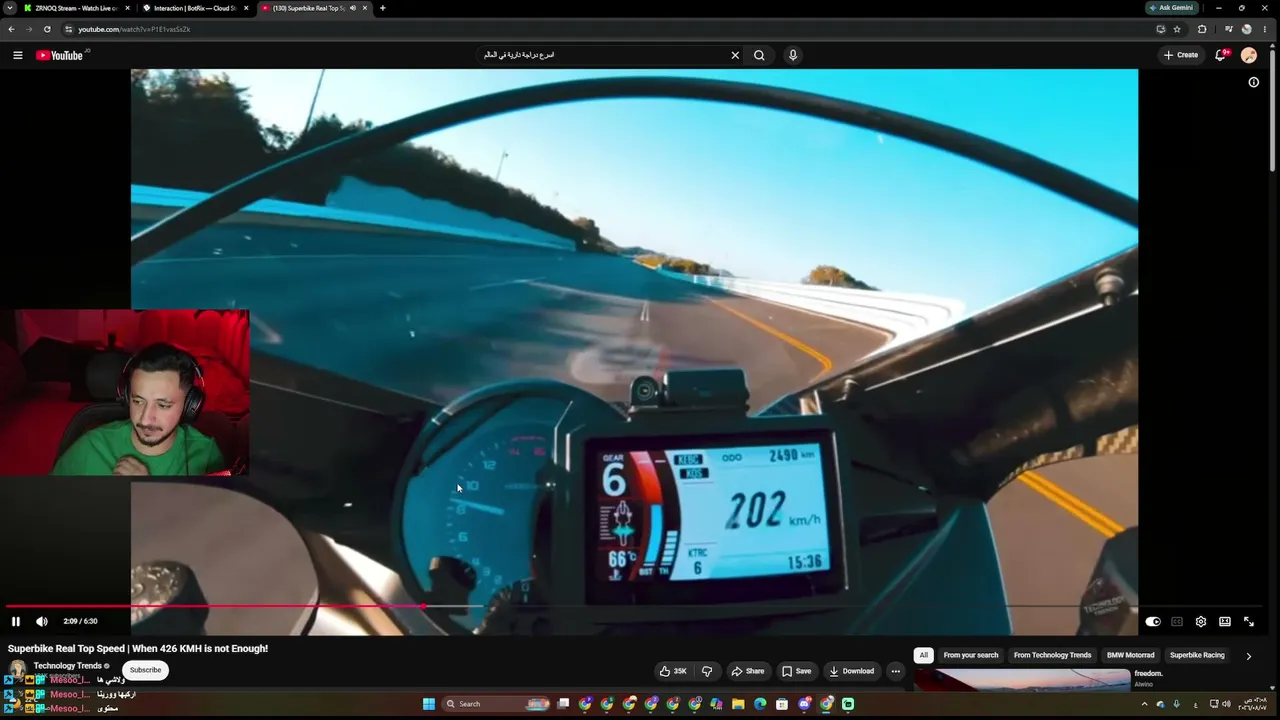
Task: Open YouTube notifications bell
Action: pos(1220,55)
